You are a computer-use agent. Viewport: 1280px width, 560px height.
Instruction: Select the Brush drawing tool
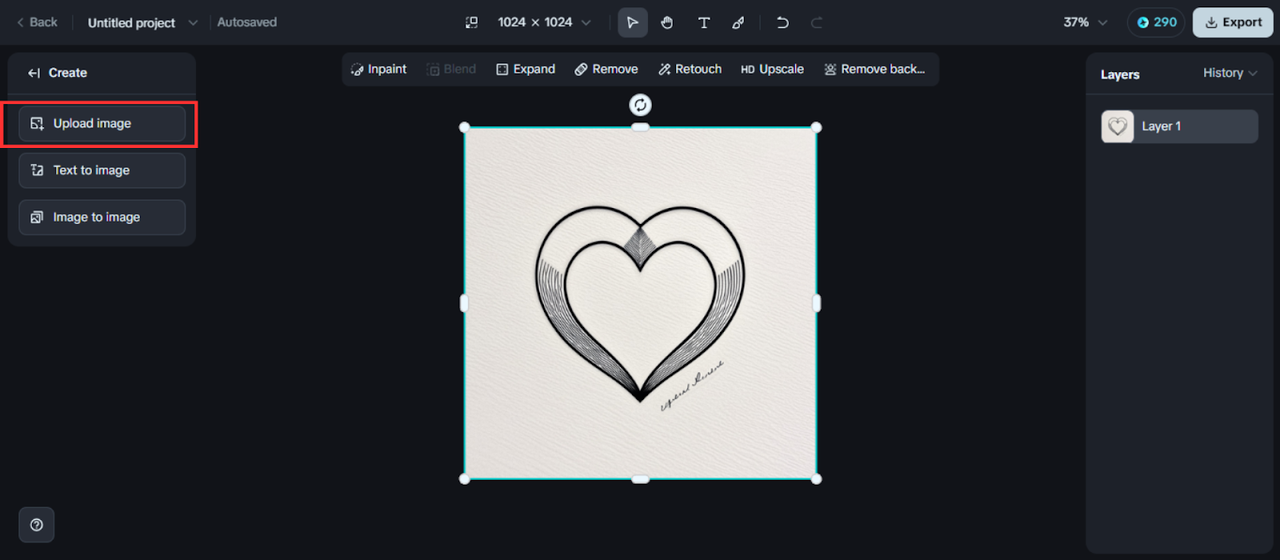(738, 22)
